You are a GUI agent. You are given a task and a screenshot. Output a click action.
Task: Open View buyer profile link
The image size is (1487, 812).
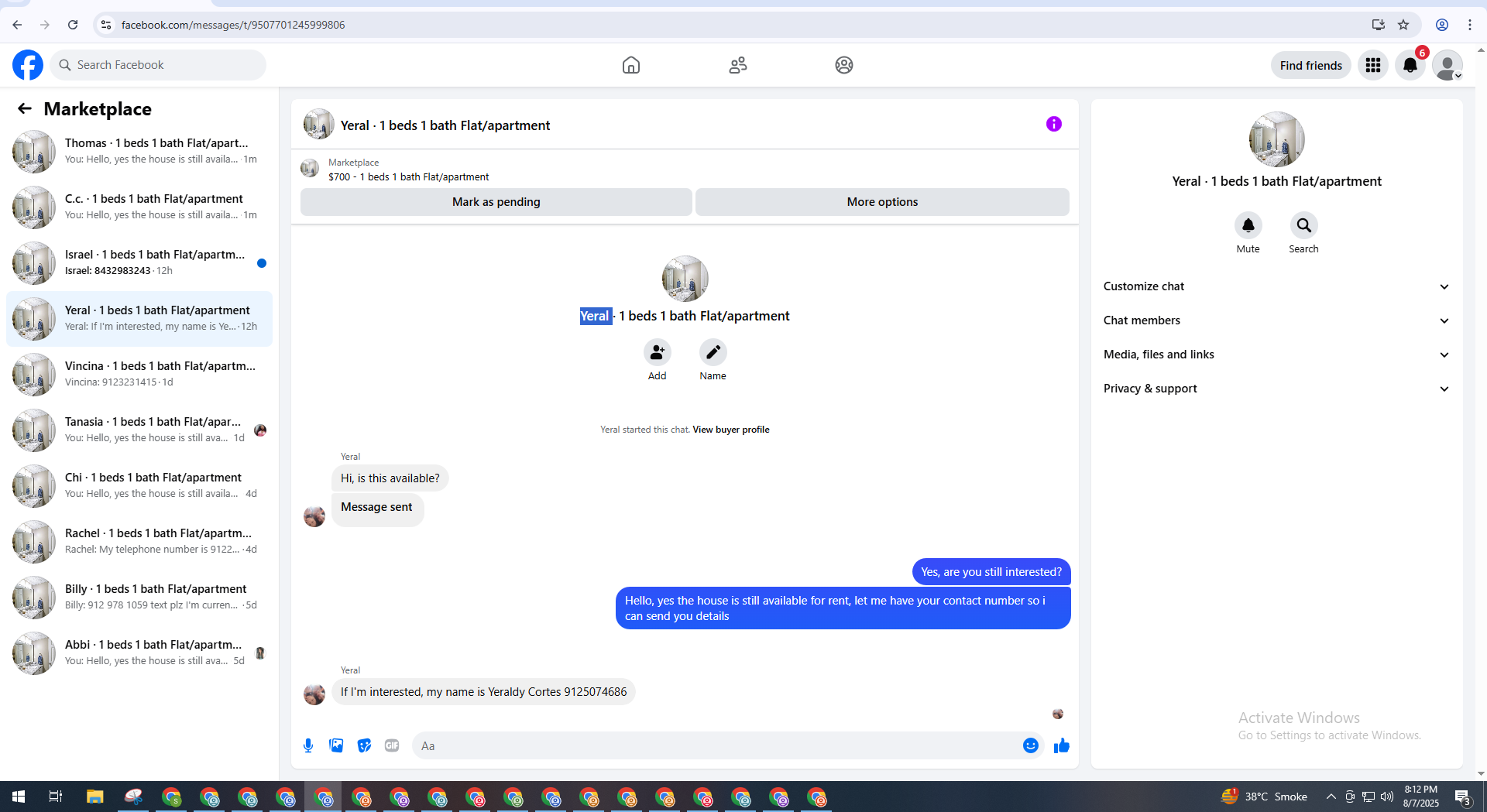pos(731,430)
